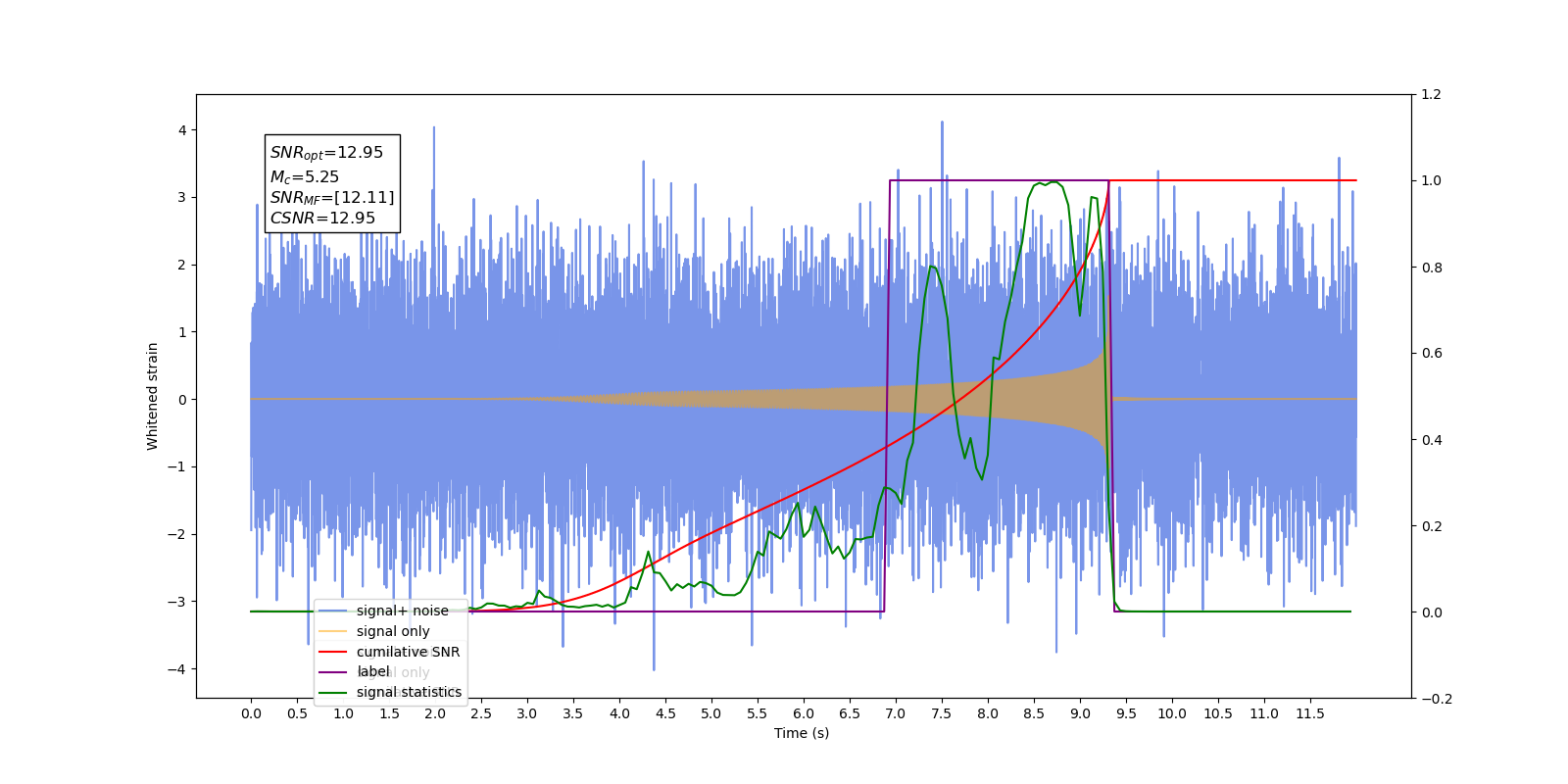Click the 0.6 tick on right axis
Screen dimensions: 1568x784
tap(1431, 354)
